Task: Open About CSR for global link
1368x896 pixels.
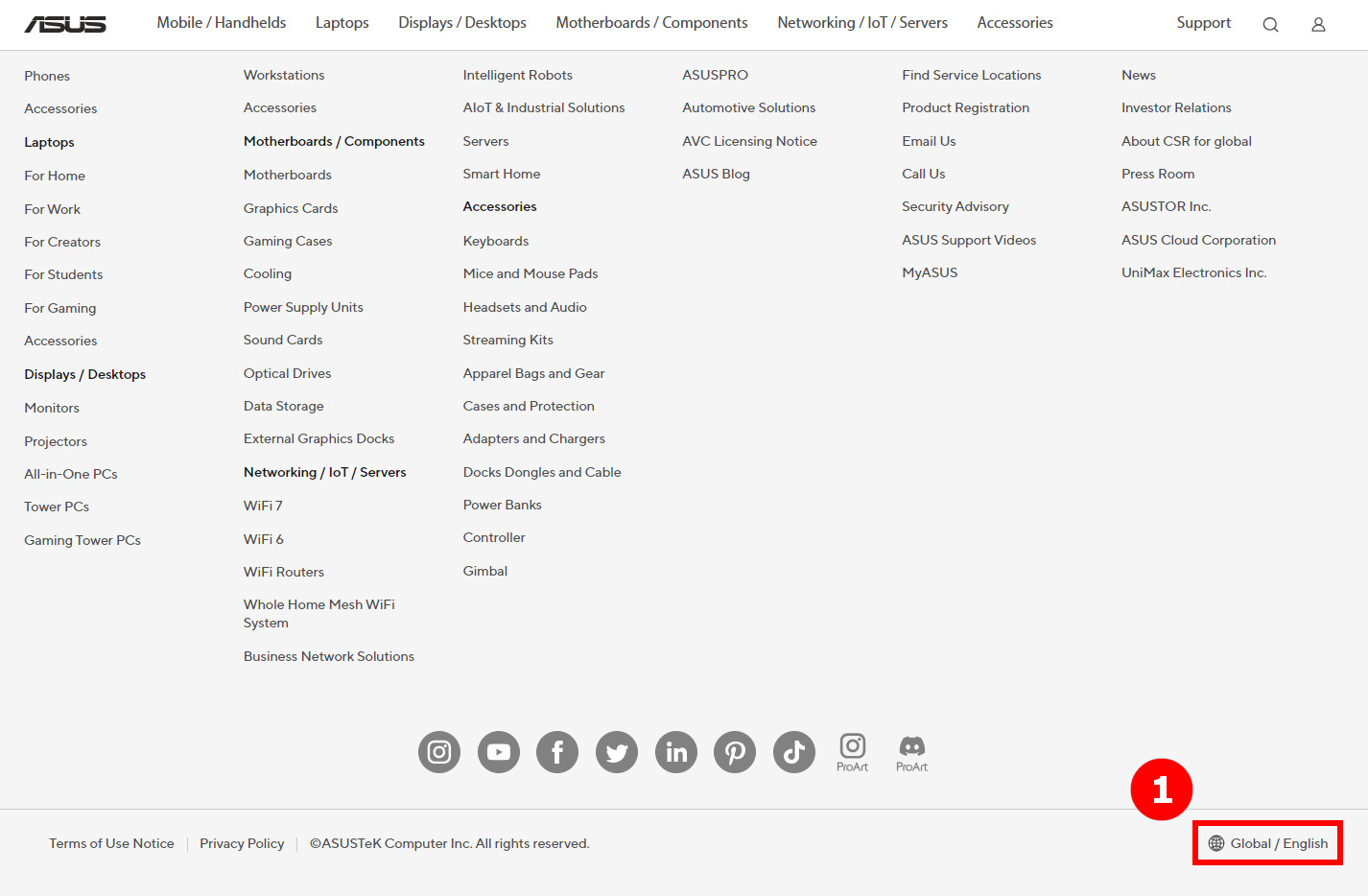Action: tap(1187, 141)
